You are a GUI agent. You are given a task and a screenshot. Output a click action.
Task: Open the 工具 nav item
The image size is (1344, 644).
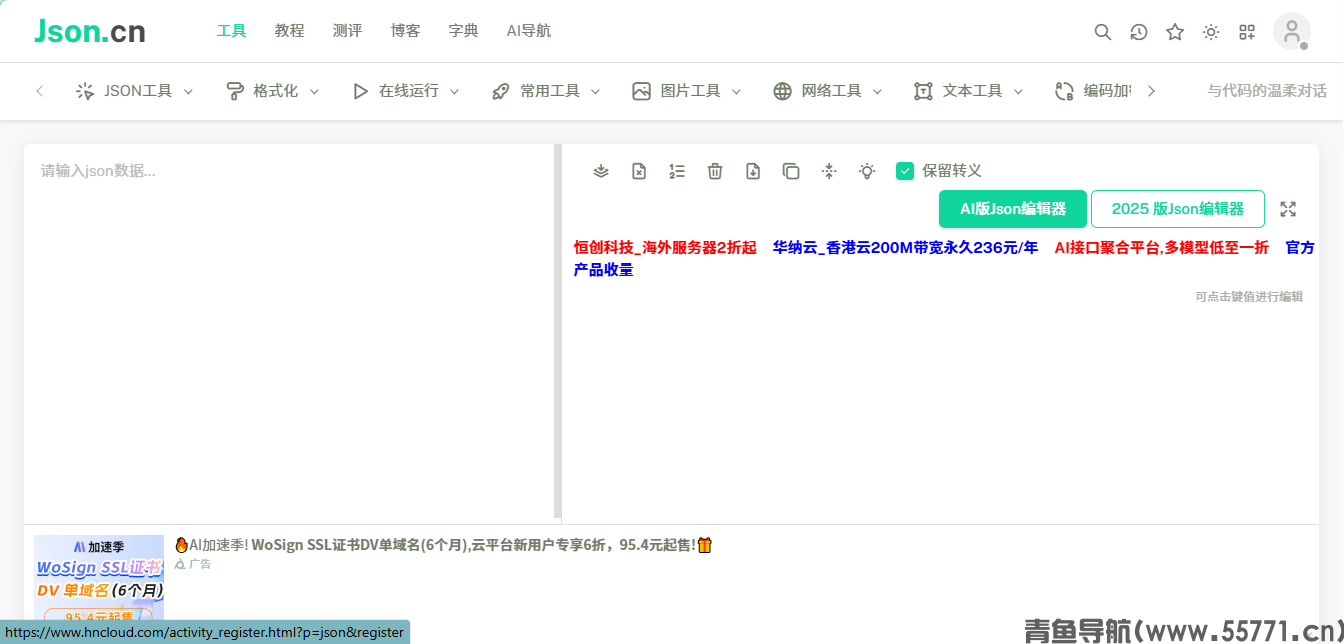click(232, 31)
